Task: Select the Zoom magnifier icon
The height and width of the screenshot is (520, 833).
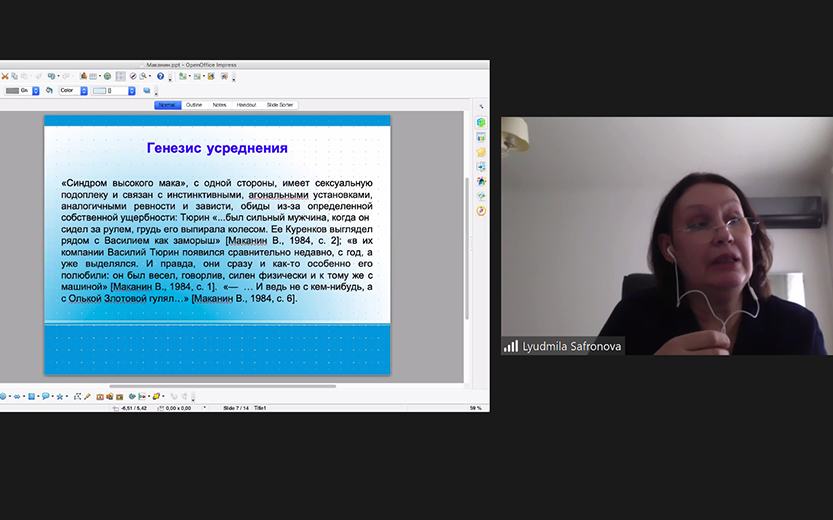Action: pyautogui.click(x=143, y=76)
